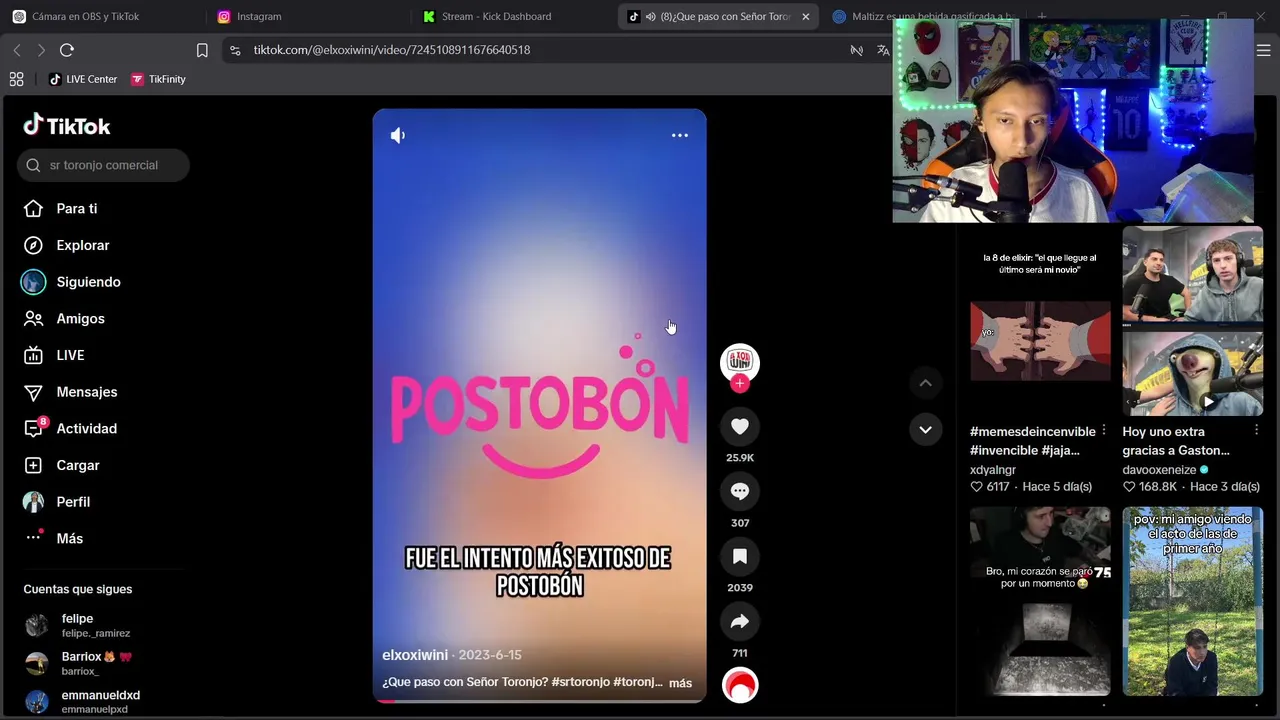Open the #memesdeincenvible video thumbnail
Screen dimensions: 1280x720
pos(1040,322)
